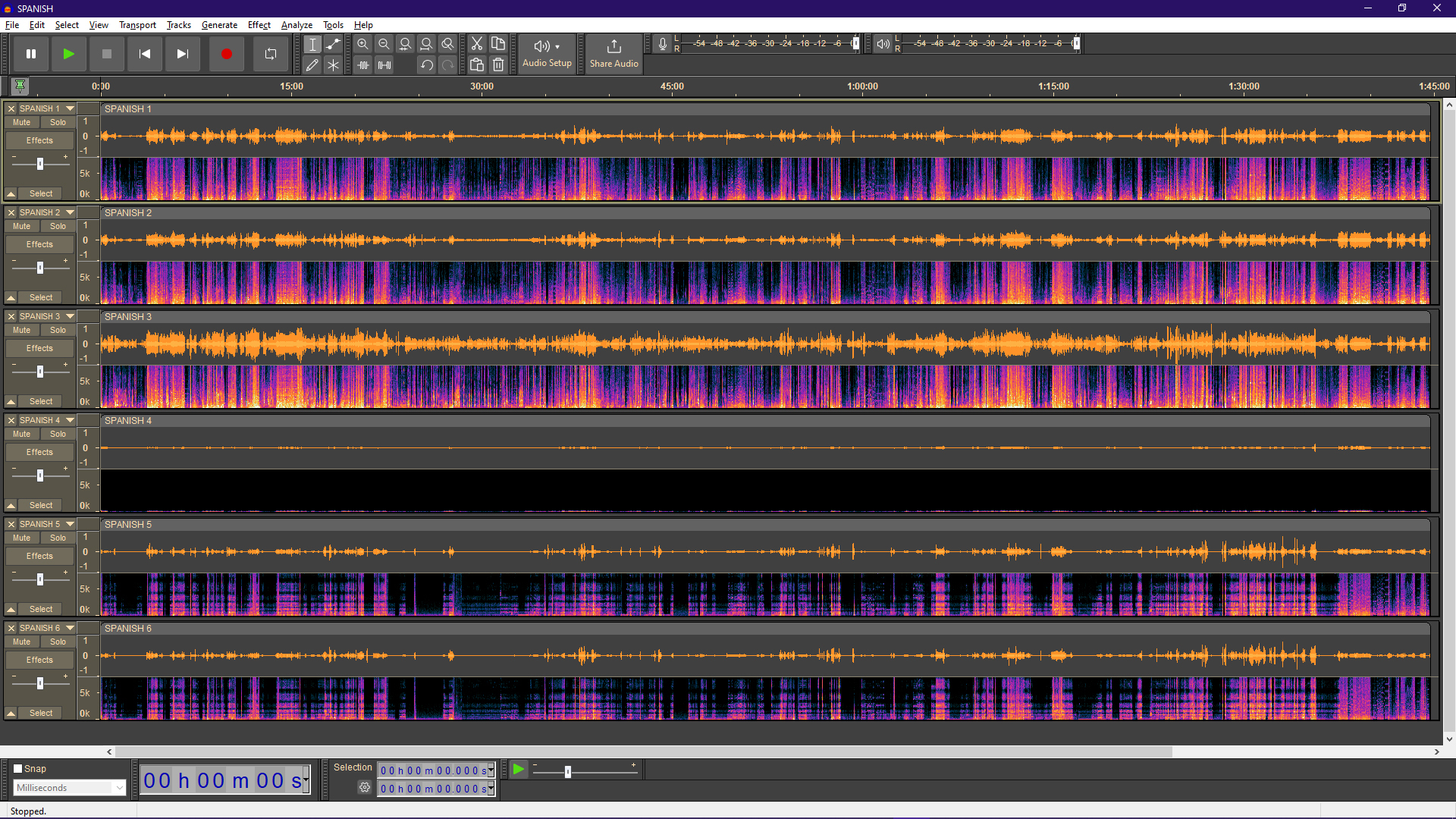Open SPANISH 4 track name dropdown menu

tap(47, 420)
